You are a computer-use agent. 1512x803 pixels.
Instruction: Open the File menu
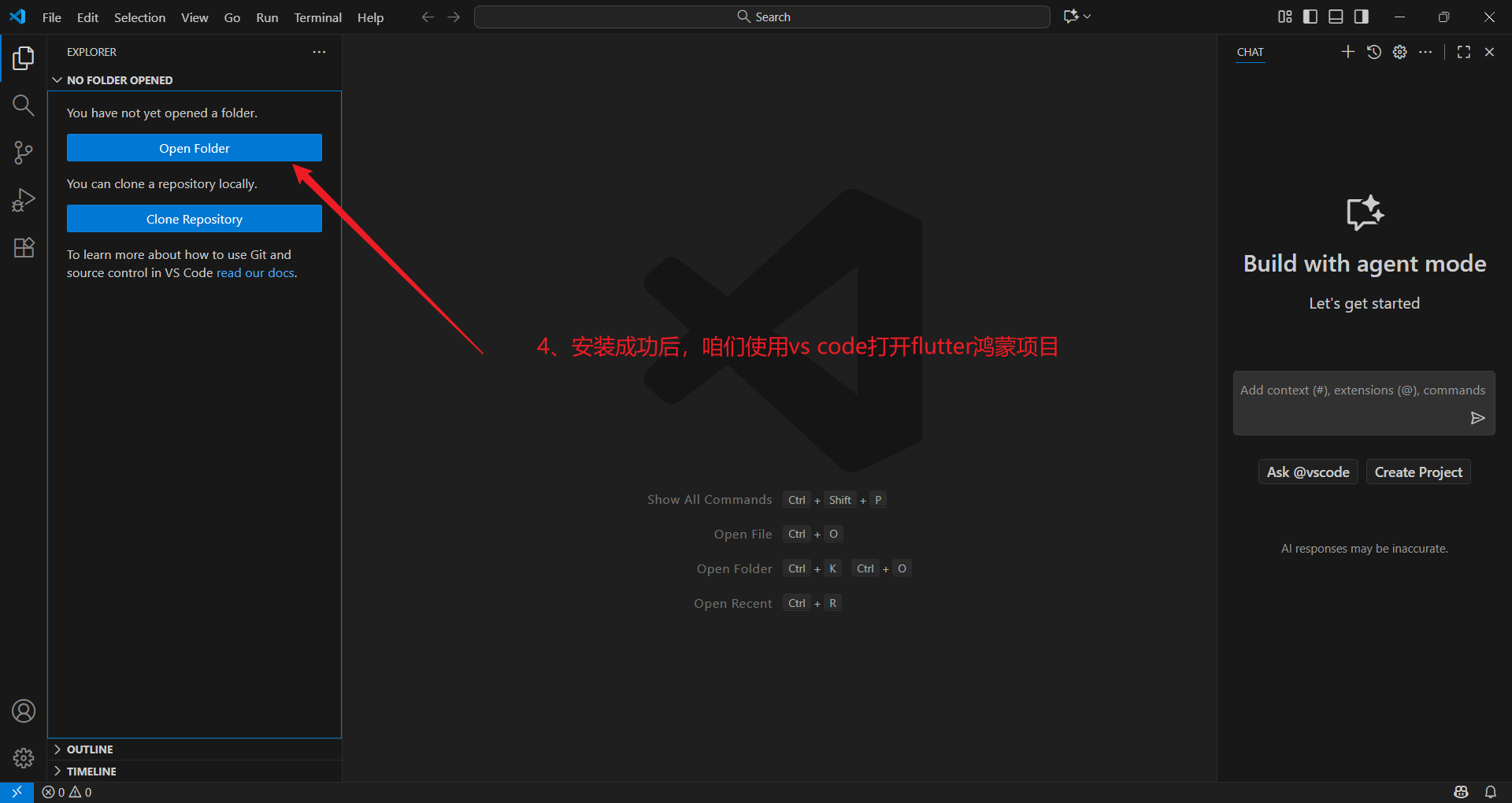click(x=52, y=17)
